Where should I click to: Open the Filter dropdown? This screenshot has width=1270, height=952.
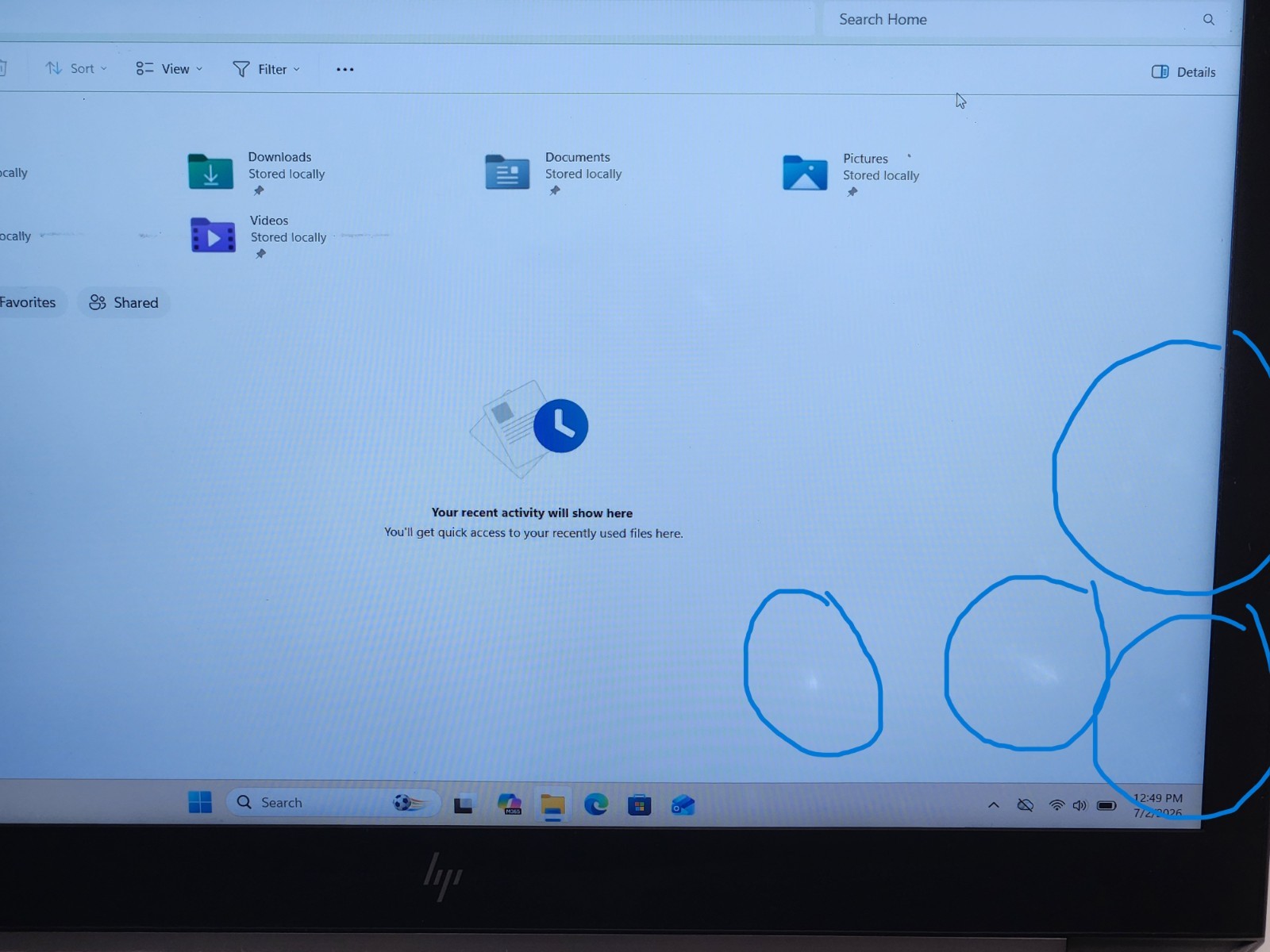coord(266,70)
